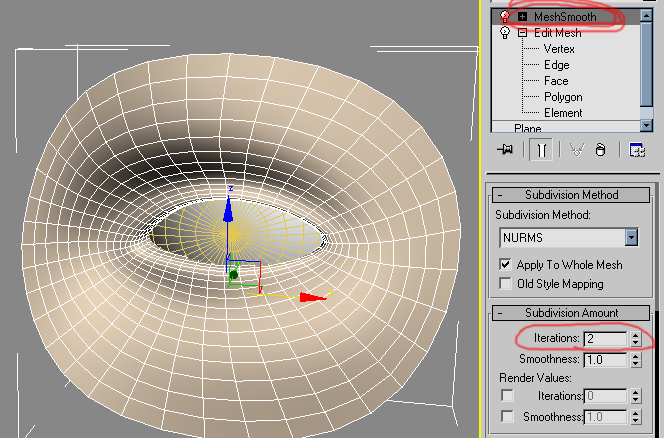
Task: Click the Iterations spinner arrows
Action: [x=635, y=338]
